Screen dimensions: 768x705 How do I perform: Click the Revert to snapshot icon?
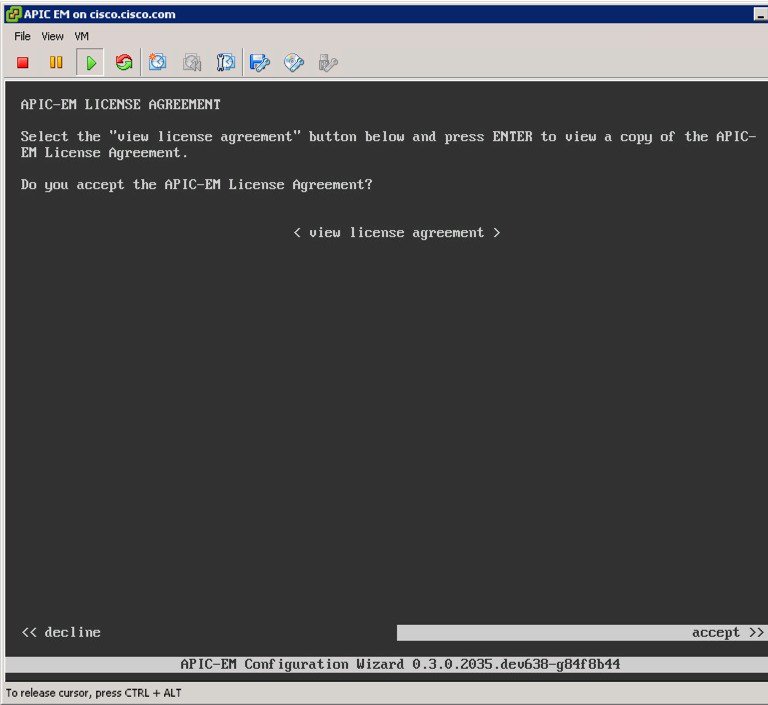click(192, 63)
